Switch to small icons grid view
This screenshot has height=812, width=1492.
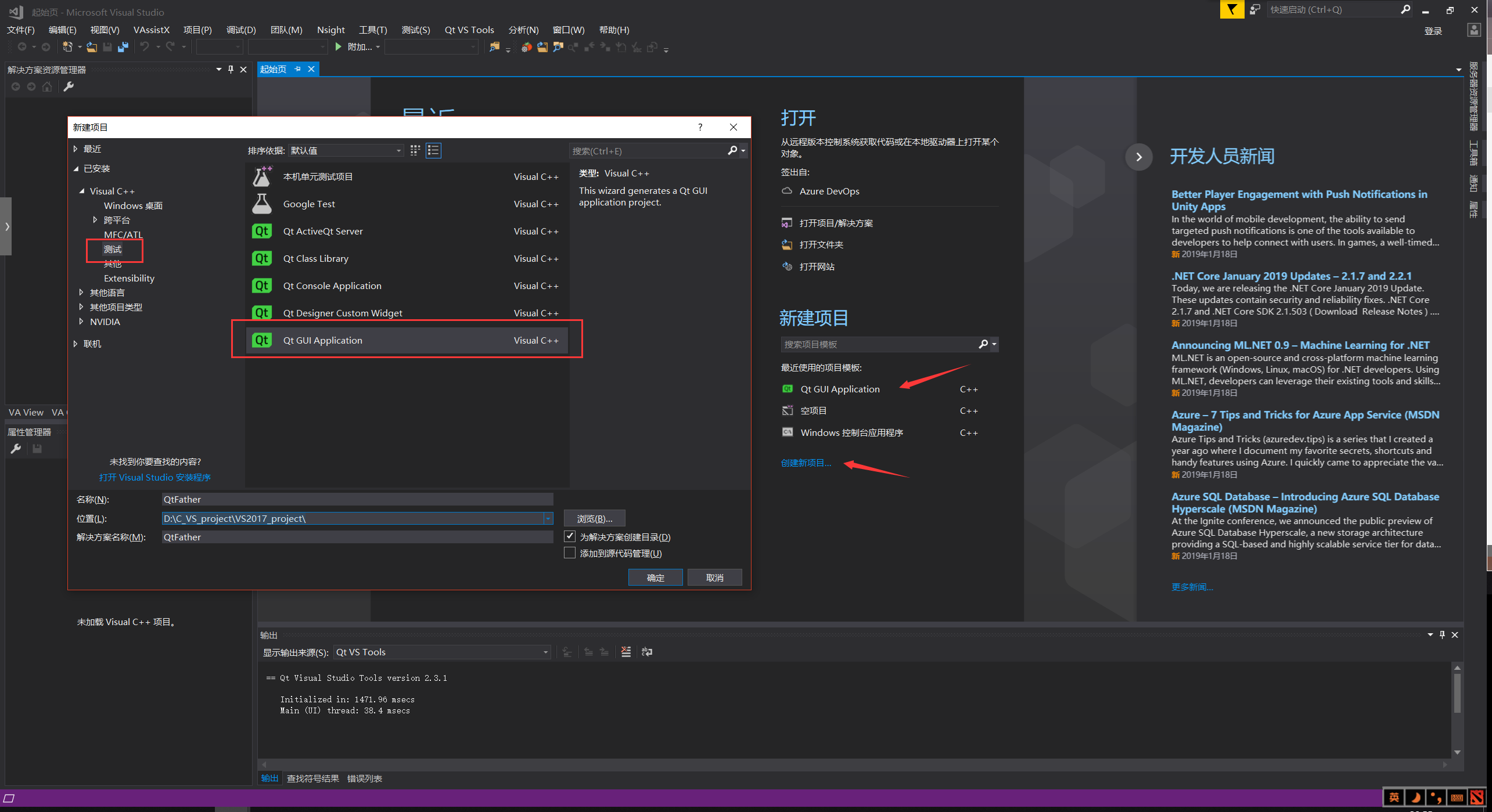pyautogui.click(x=415, y=151)
